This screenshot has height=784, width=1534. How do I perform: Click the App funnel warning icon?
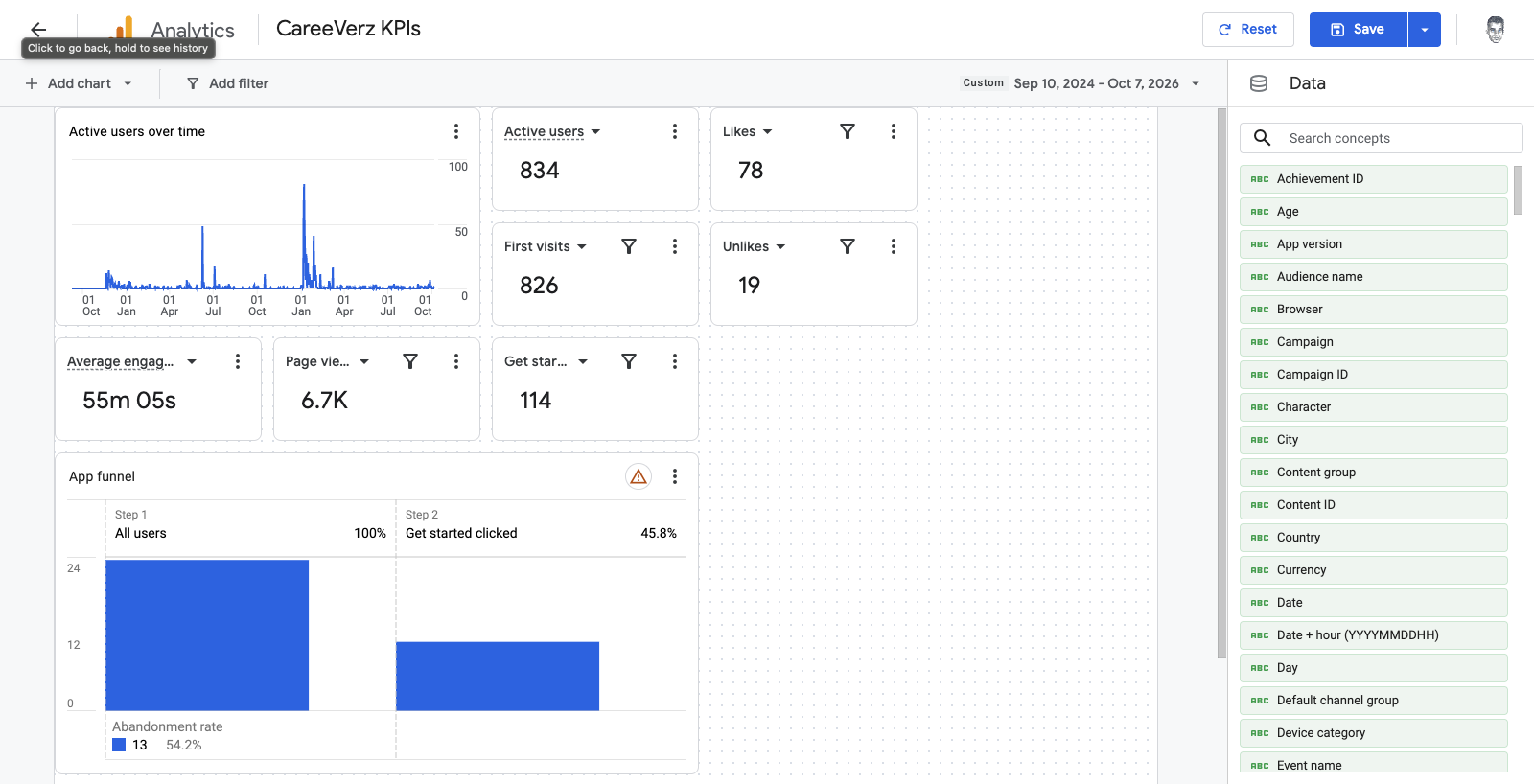pyautogui.click(x=639, y=476)
